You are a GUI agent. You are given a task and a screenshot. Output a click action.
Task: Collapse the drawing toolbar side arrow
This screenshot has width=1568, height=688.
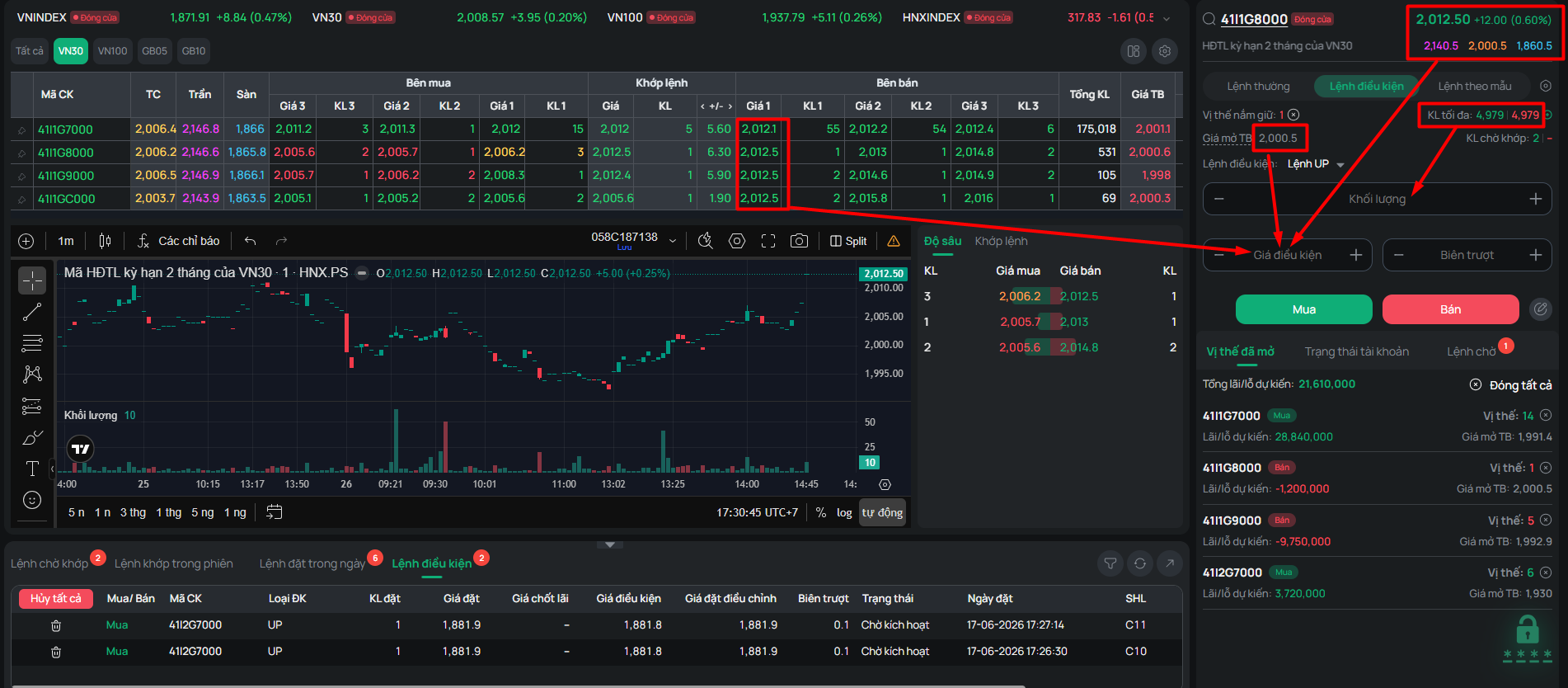(x=53, y=469)
